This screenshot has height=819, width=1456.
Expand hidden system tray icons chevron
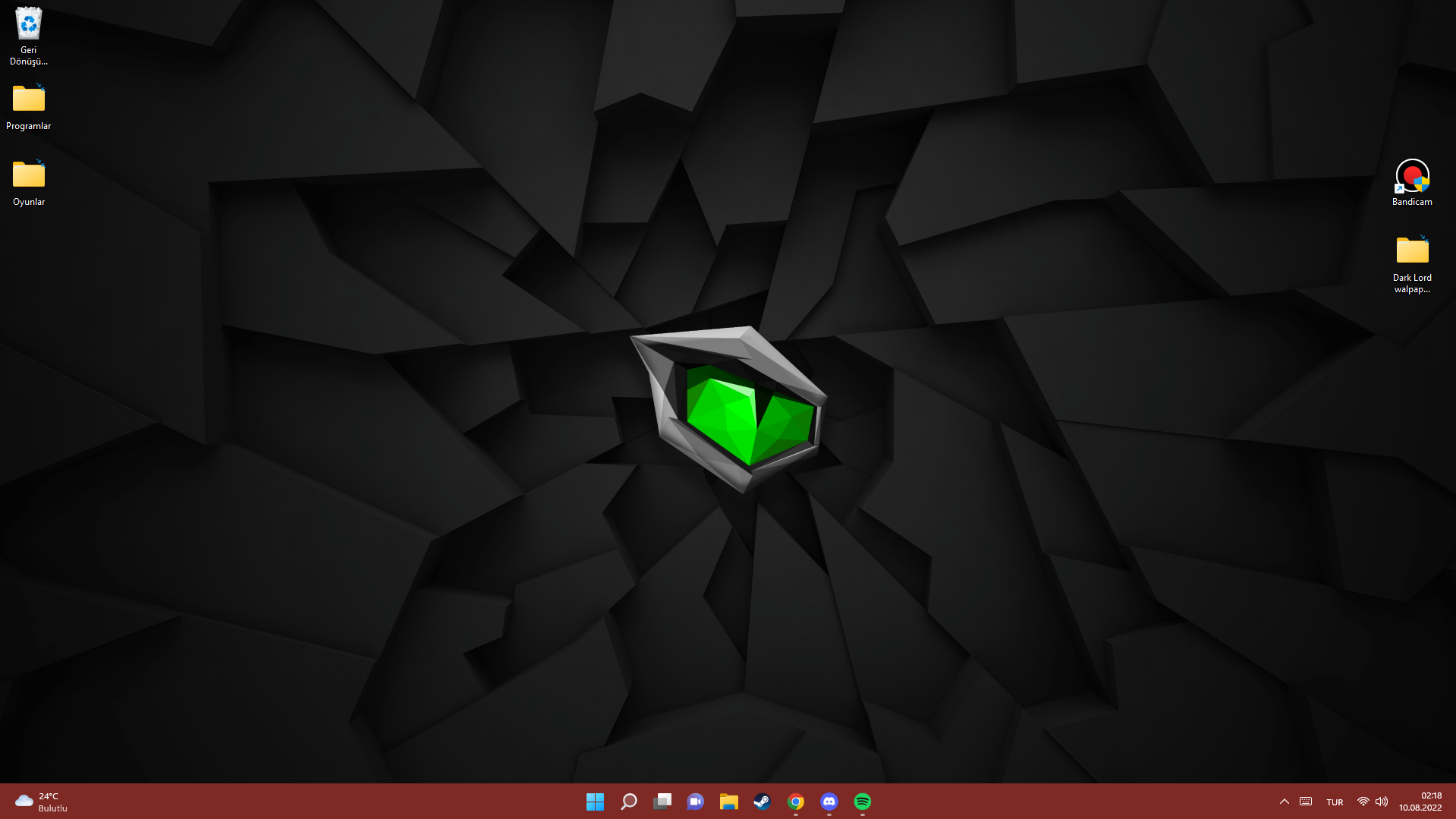[1284, 802]
